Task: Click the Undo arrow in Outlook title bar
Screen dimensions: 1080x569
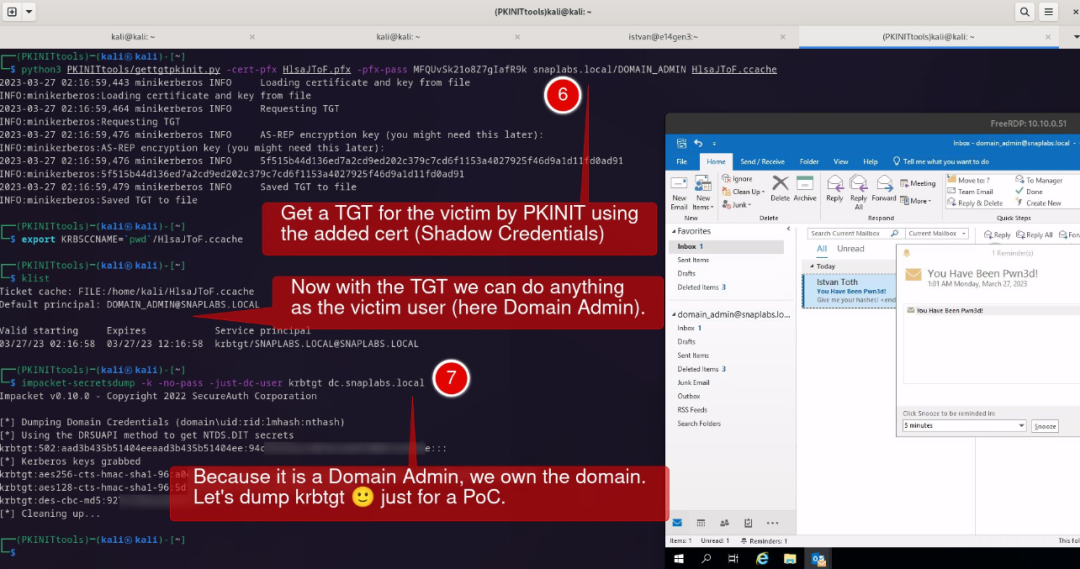Action: [698, 143]
